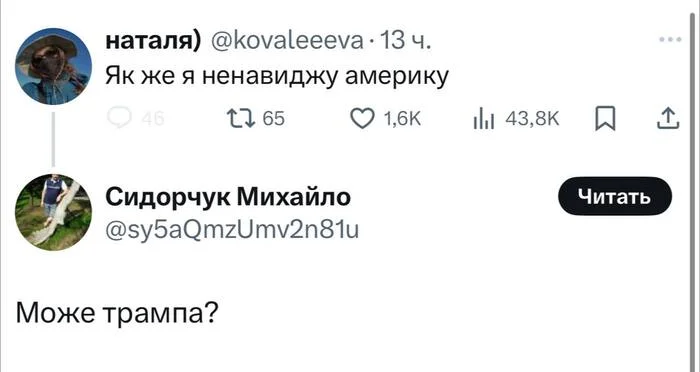Open view analytics bar-chart icon
This screenshot has width=700, height=372.
484,120
